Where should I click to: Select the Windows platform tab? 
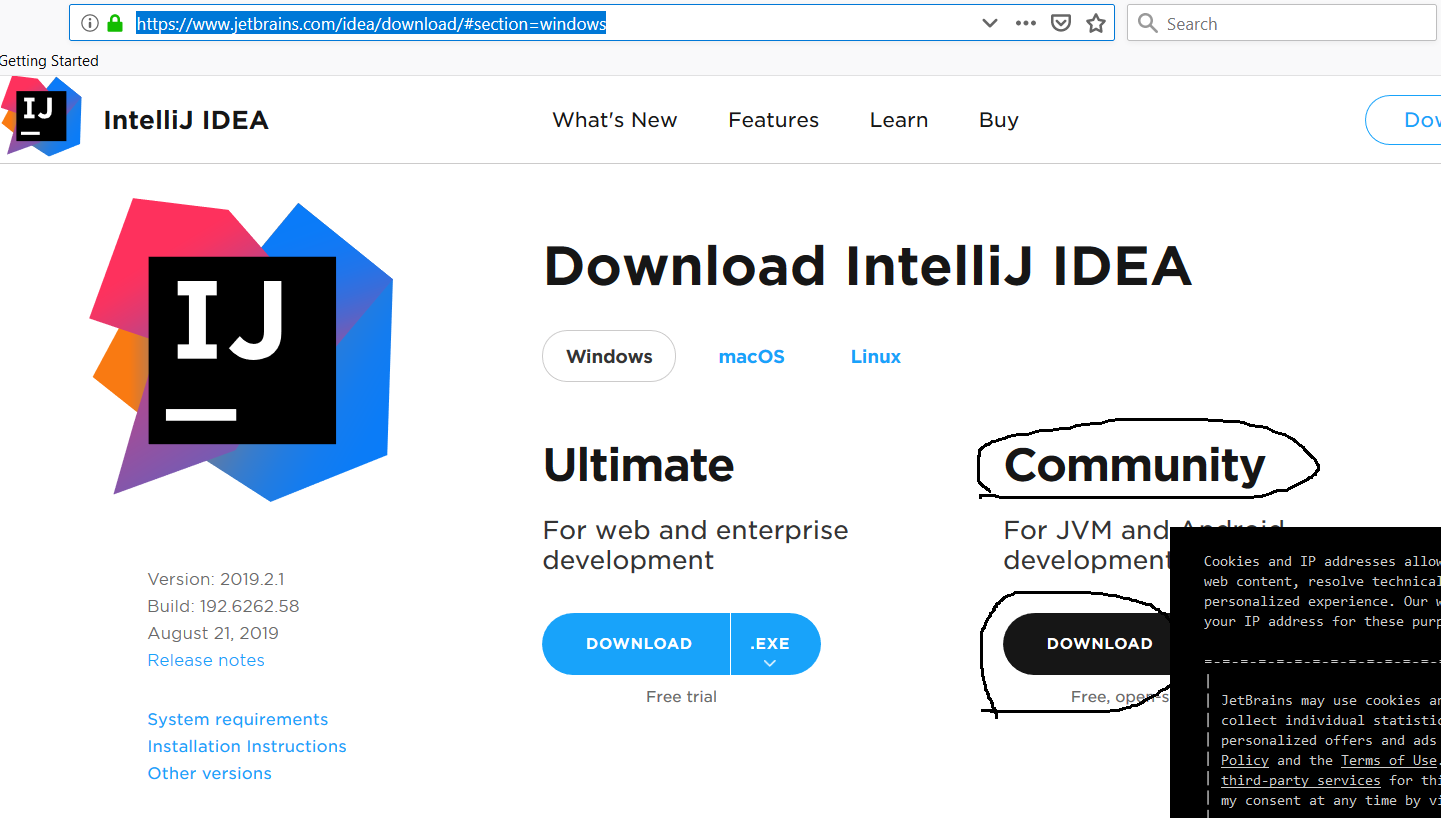click(609, 356)
